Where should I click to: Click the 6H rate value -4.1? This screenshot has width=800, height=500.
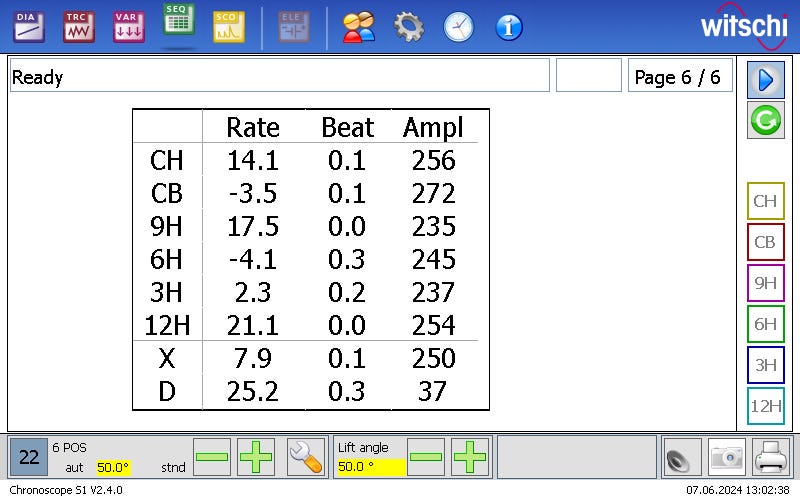tap(253, 259)
